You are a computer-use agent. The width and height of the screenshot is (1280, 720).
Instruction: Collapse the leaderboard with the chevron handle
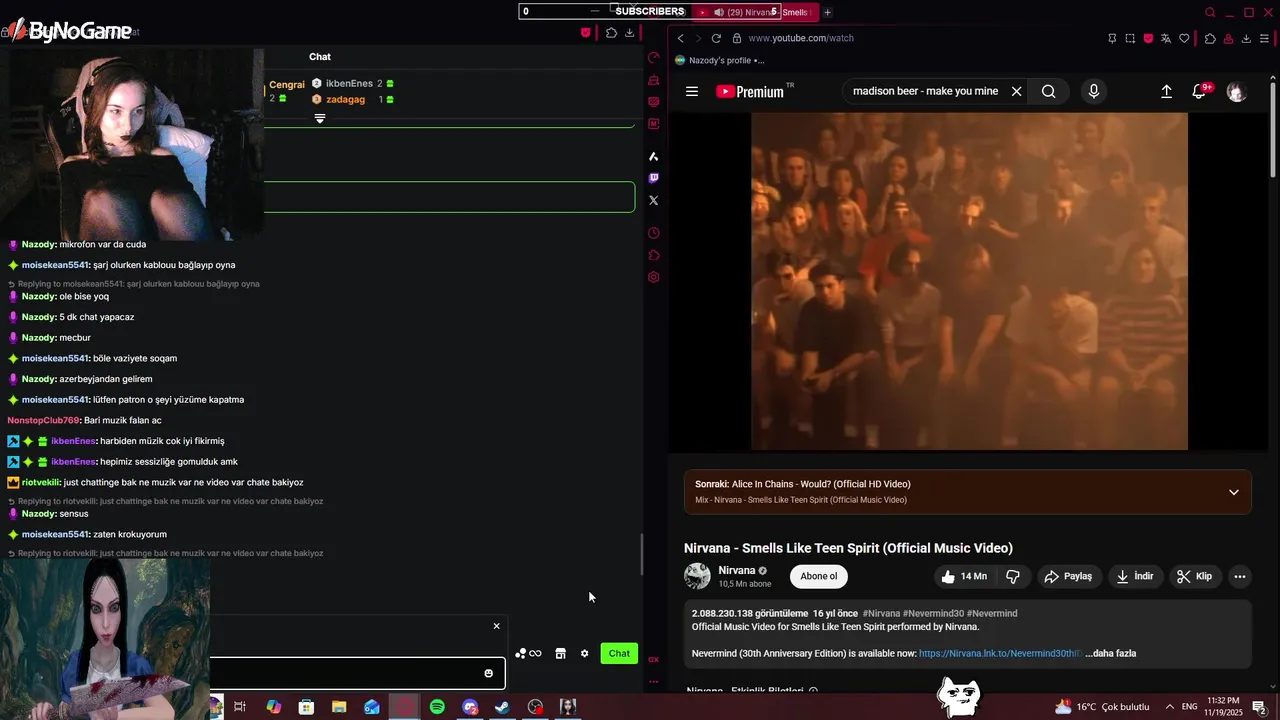click(x=320, y=118)
